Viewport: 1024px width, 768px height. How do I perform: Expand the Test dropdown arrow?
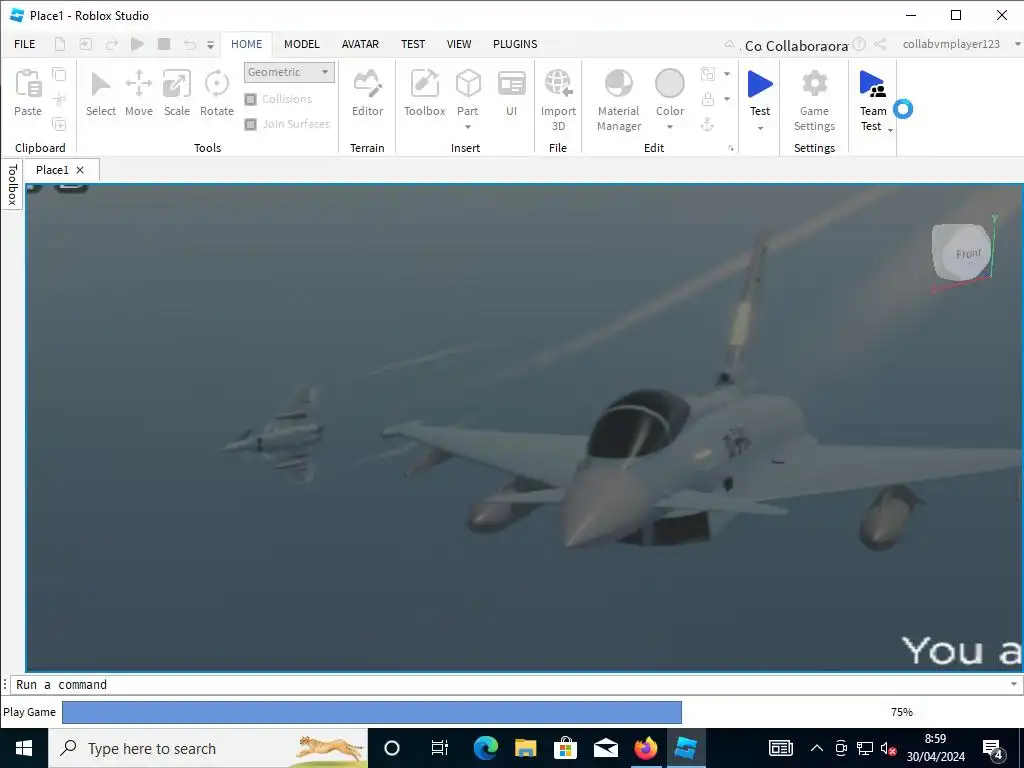(760, 128)
